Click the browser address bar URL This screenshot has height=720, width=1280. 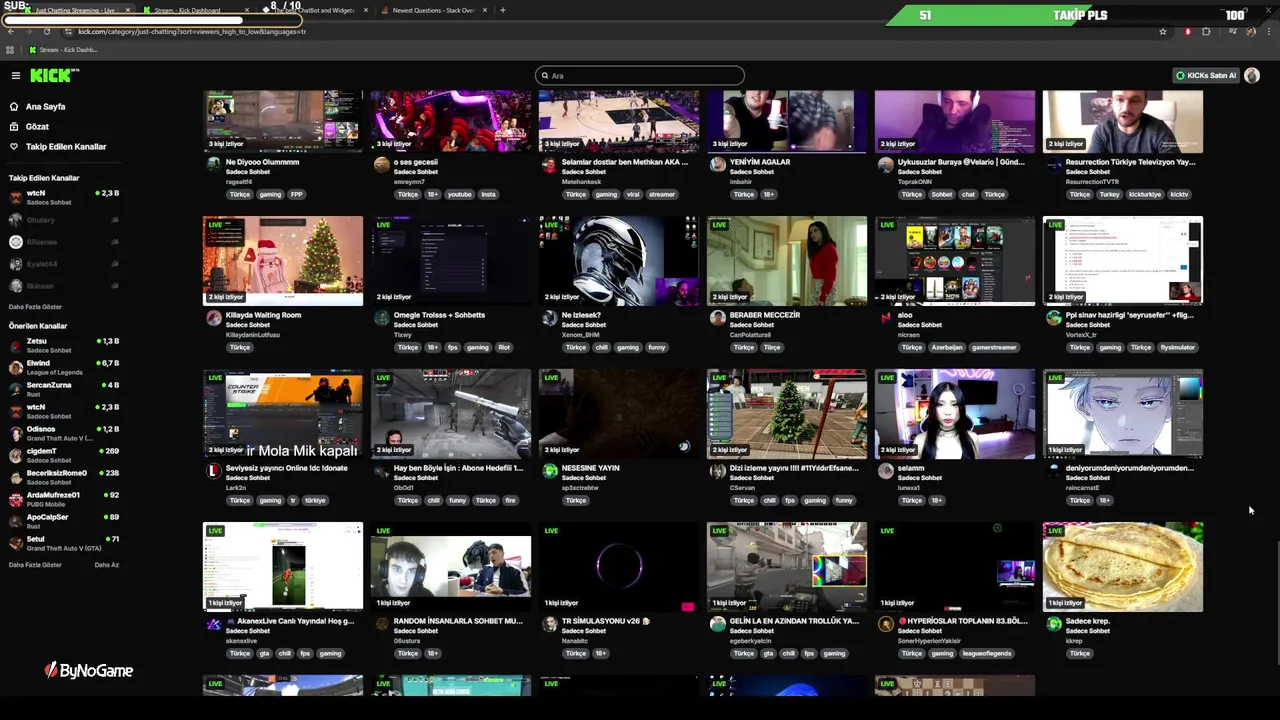click(x=192, y=31)
